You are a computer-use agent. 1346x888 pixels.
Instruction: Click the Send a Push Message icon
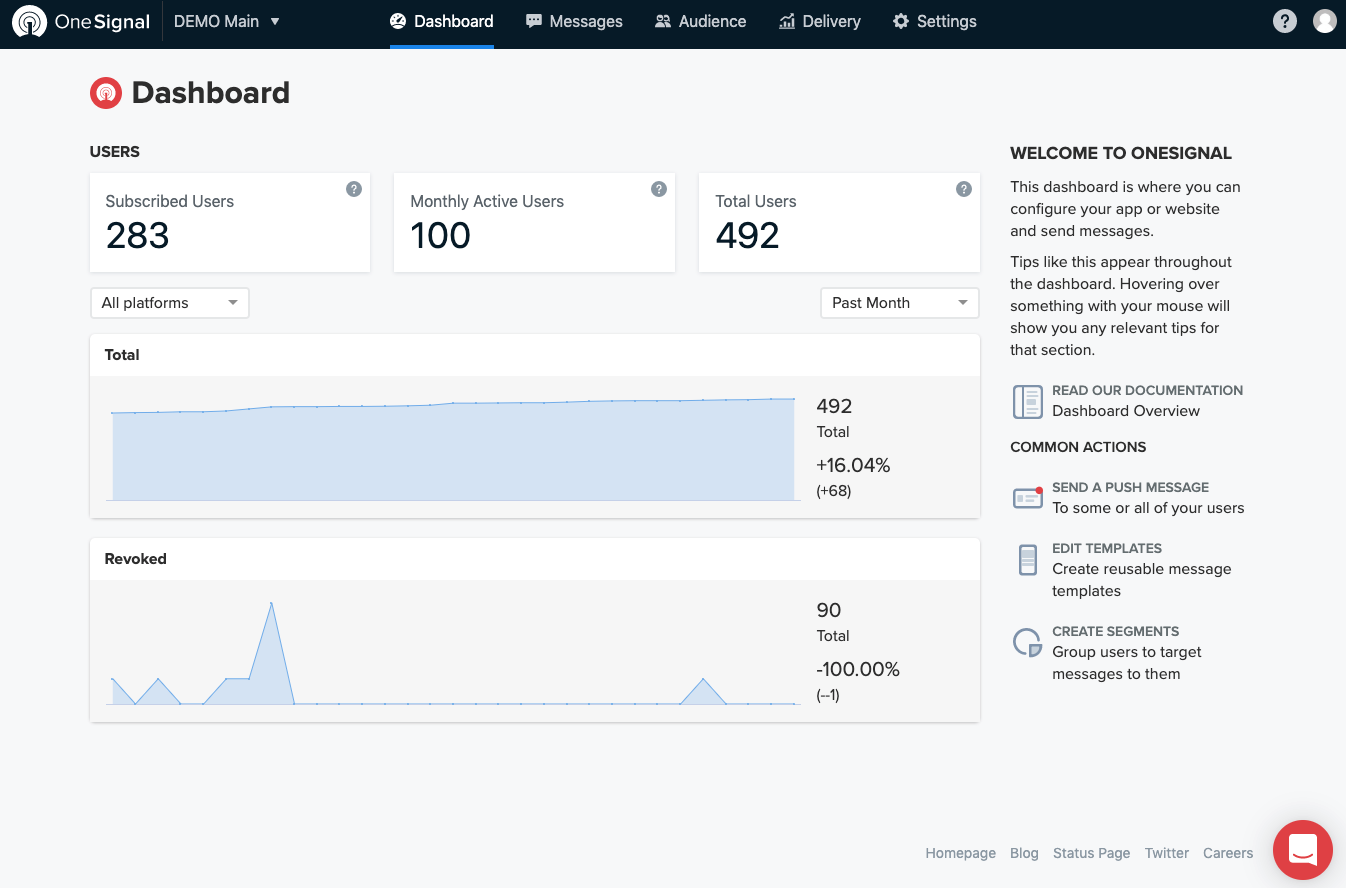[1028, 497]
